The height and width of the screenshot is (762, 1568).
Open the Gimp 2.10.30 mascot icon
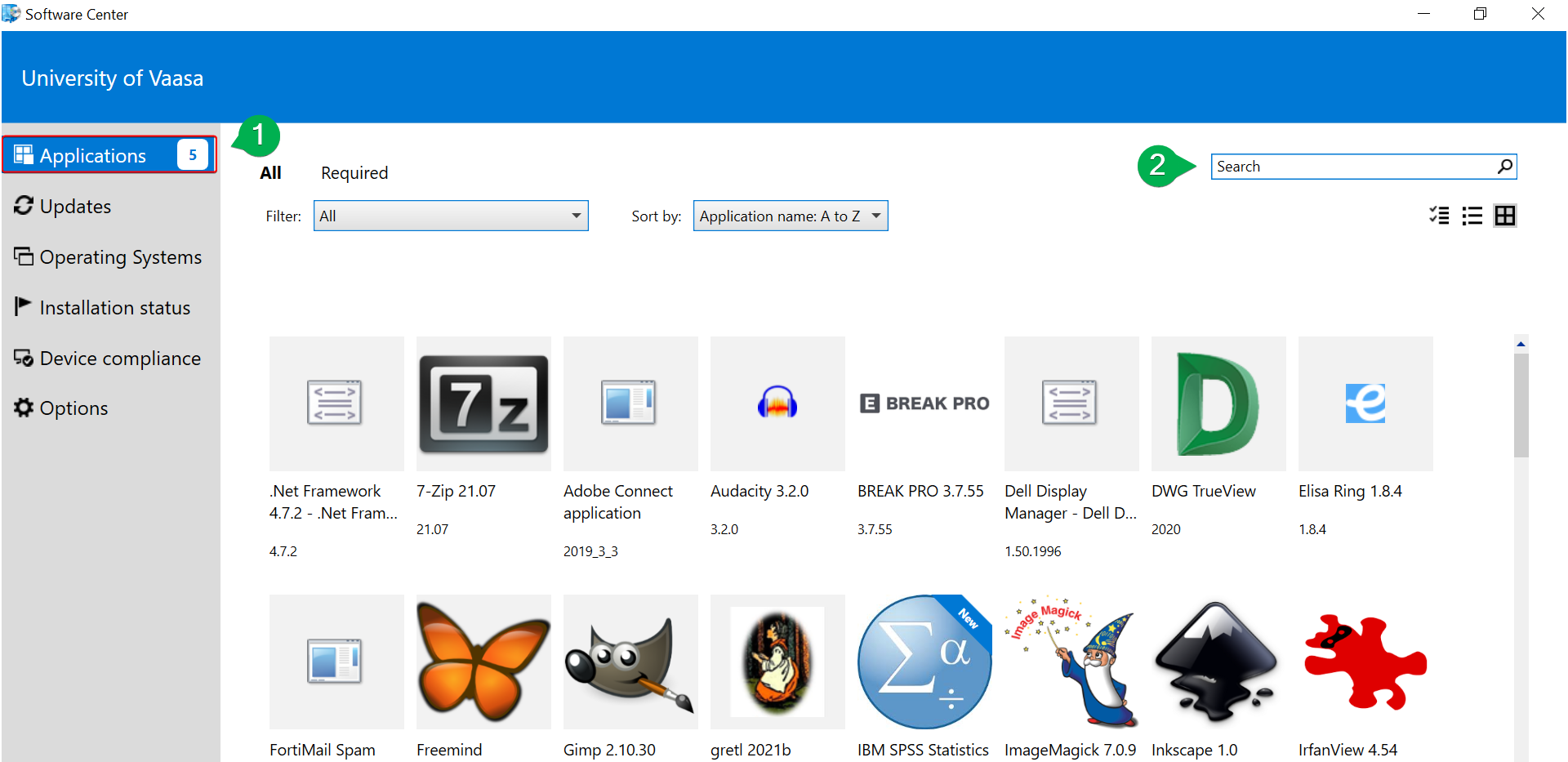[x=630, y=662]
